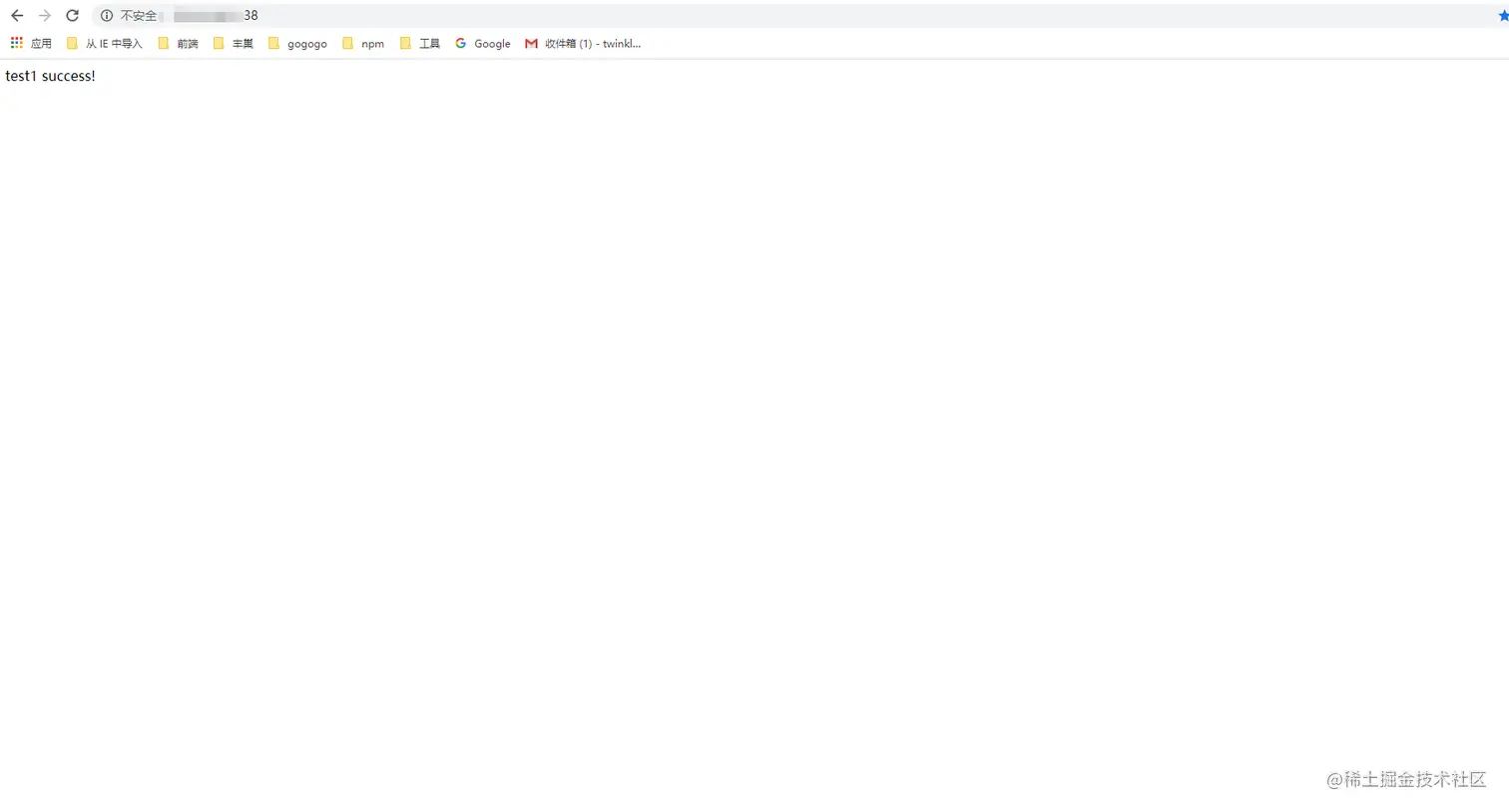Open the 前端 bookmark folder
The width and height of the screenshot is (1509, 812).
pyautogui.click(x=179, y=44)
